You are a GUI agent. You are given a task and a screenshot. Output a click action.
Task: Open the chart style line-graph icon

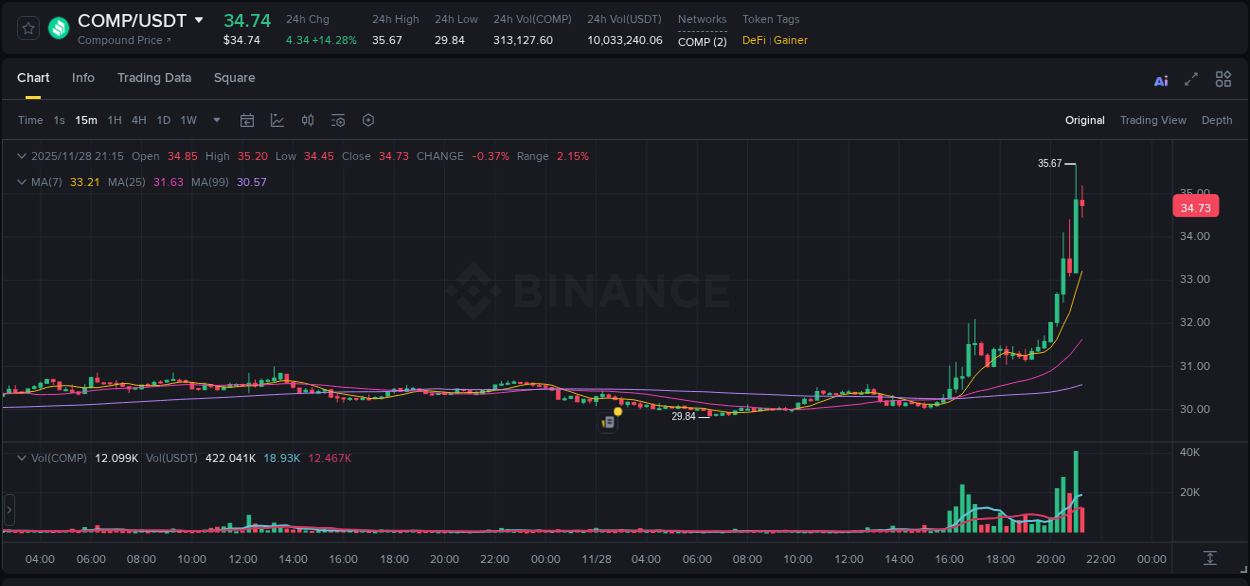(x=277, y=120)
